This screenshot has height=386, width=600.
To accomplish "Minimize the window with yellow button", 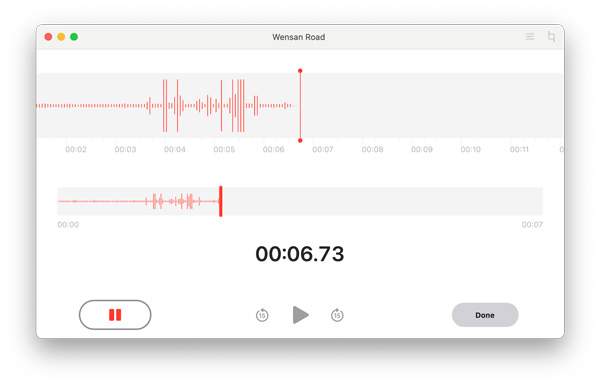I will pyautogui.click(x=61, y=37).
